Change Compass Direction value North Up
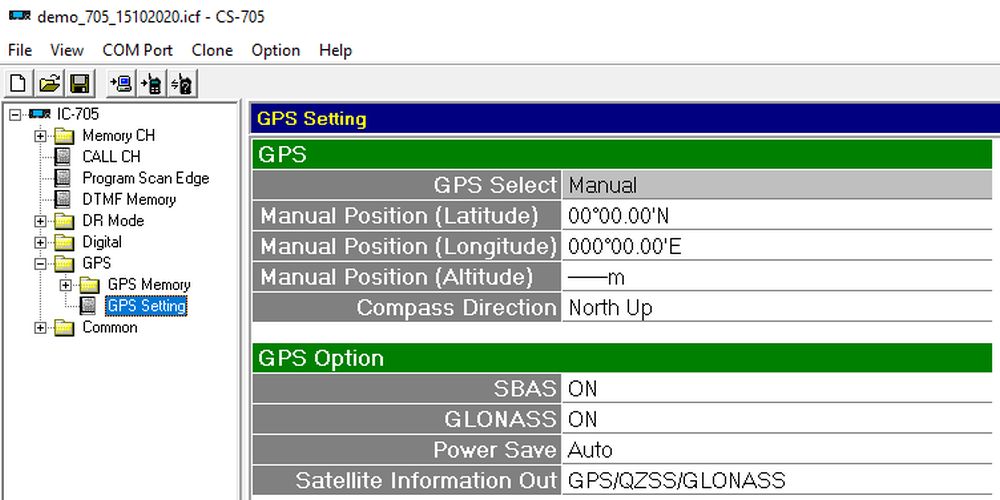 tap(777, 307)
